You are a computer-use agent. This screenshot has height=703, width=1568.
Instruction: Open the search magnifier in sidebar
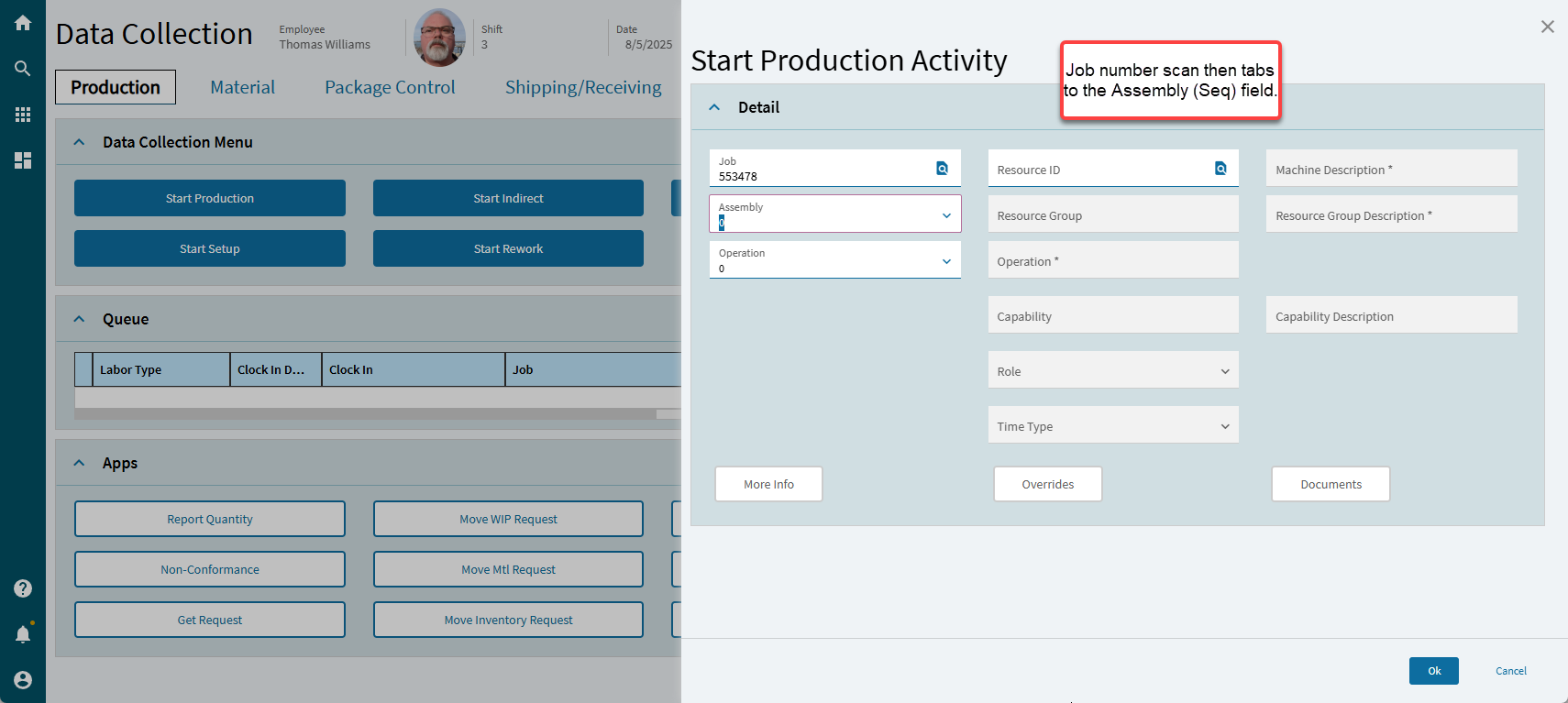pos(23,69)
